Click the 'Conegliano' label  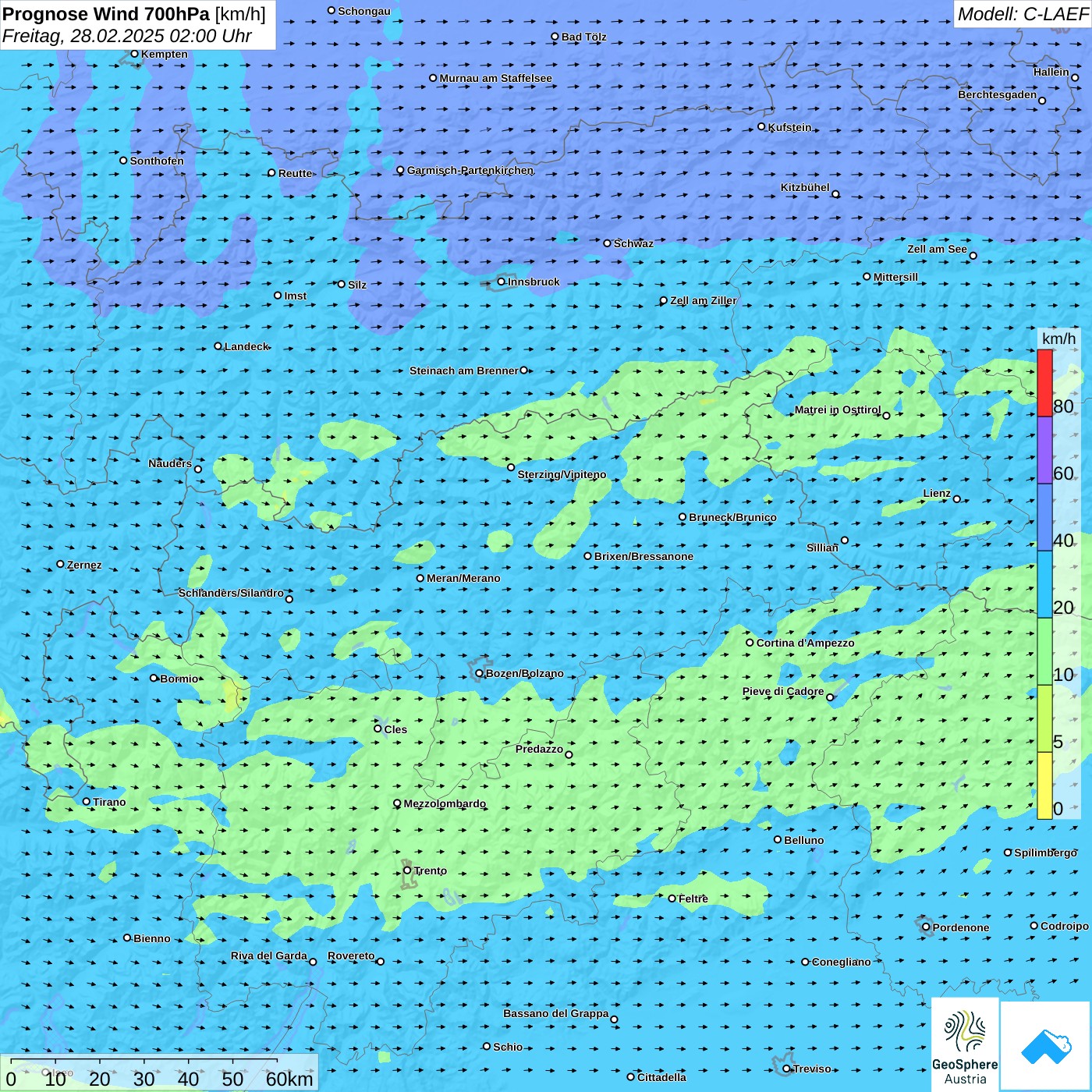(841, 962)
